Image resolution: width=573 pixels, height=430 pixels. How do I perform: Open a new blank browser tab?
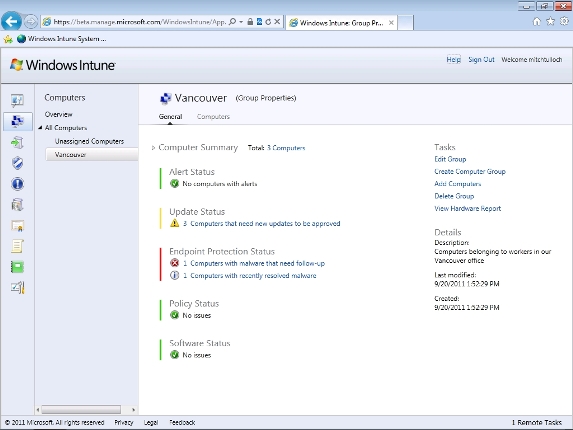[x=405, y=23]
